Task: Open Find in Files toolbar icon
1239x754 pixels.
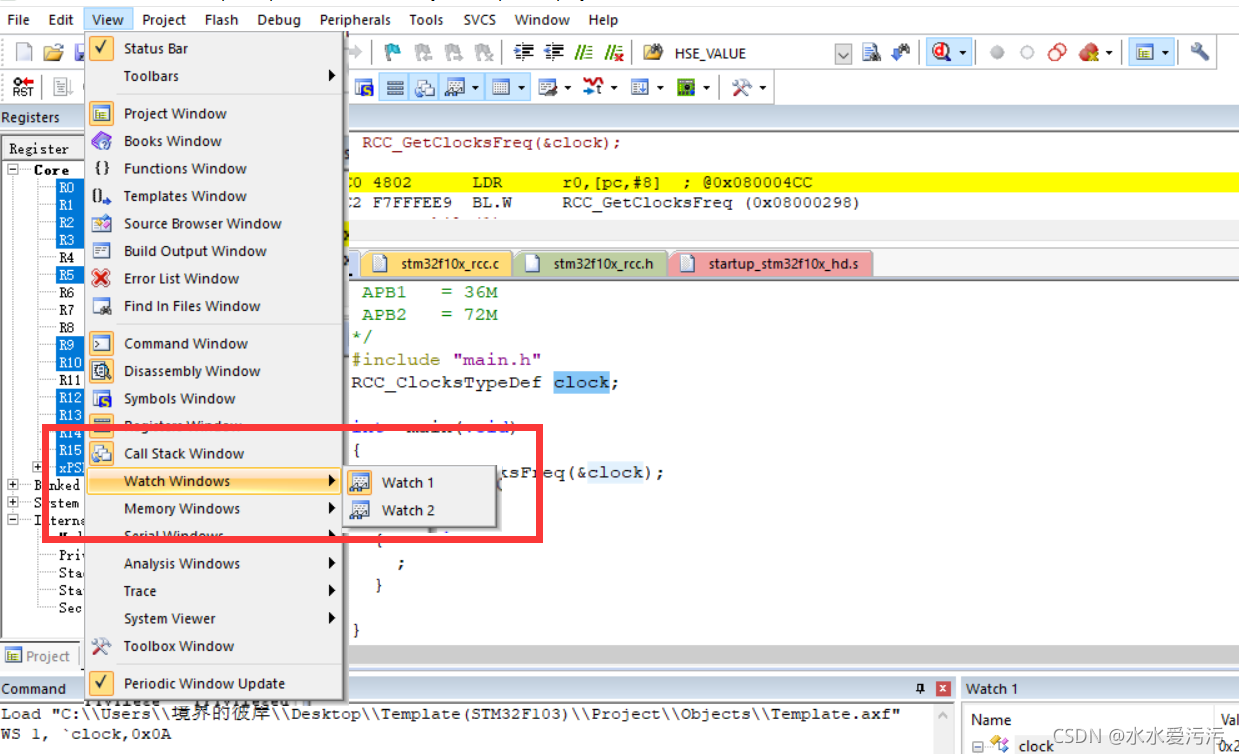Action: [653, 53]
